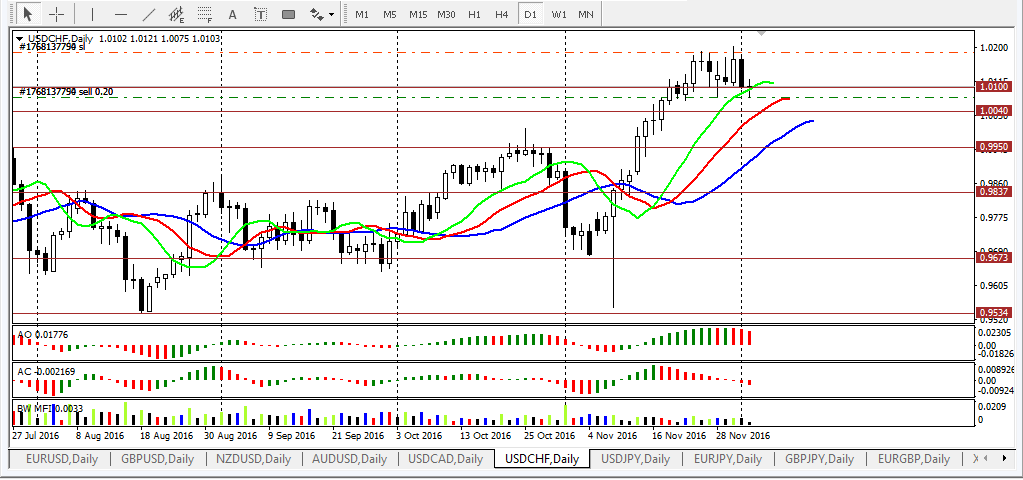Pick the Horizontal Line drawing tool
This screenshot has height=480, width=1023.
(121, 14)
